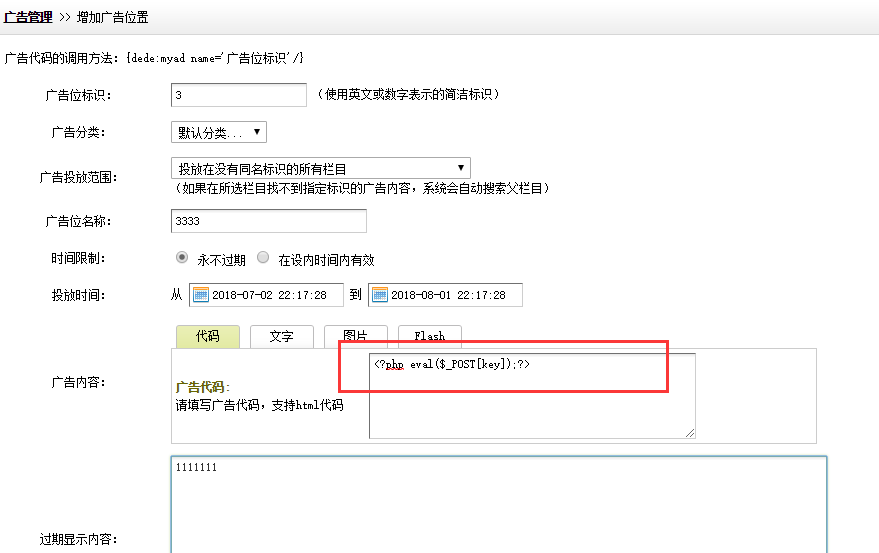Screen dimensions: 879x553
Task: Click the end date field 2018-08-01
Action: [445, 295]
